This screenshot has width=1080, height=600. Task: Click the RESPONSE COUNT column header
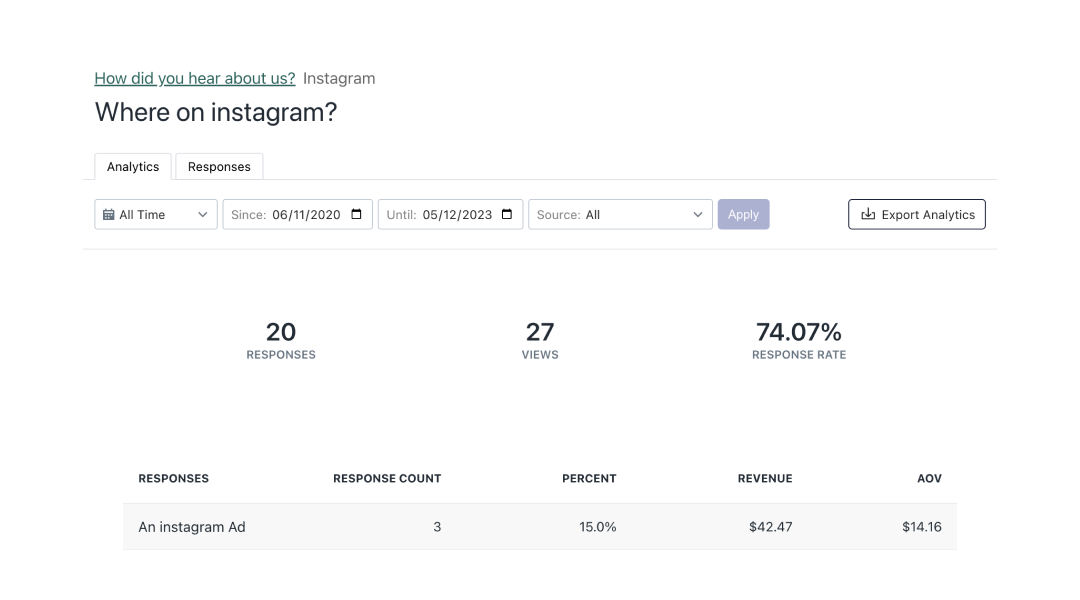coord(387,478)
